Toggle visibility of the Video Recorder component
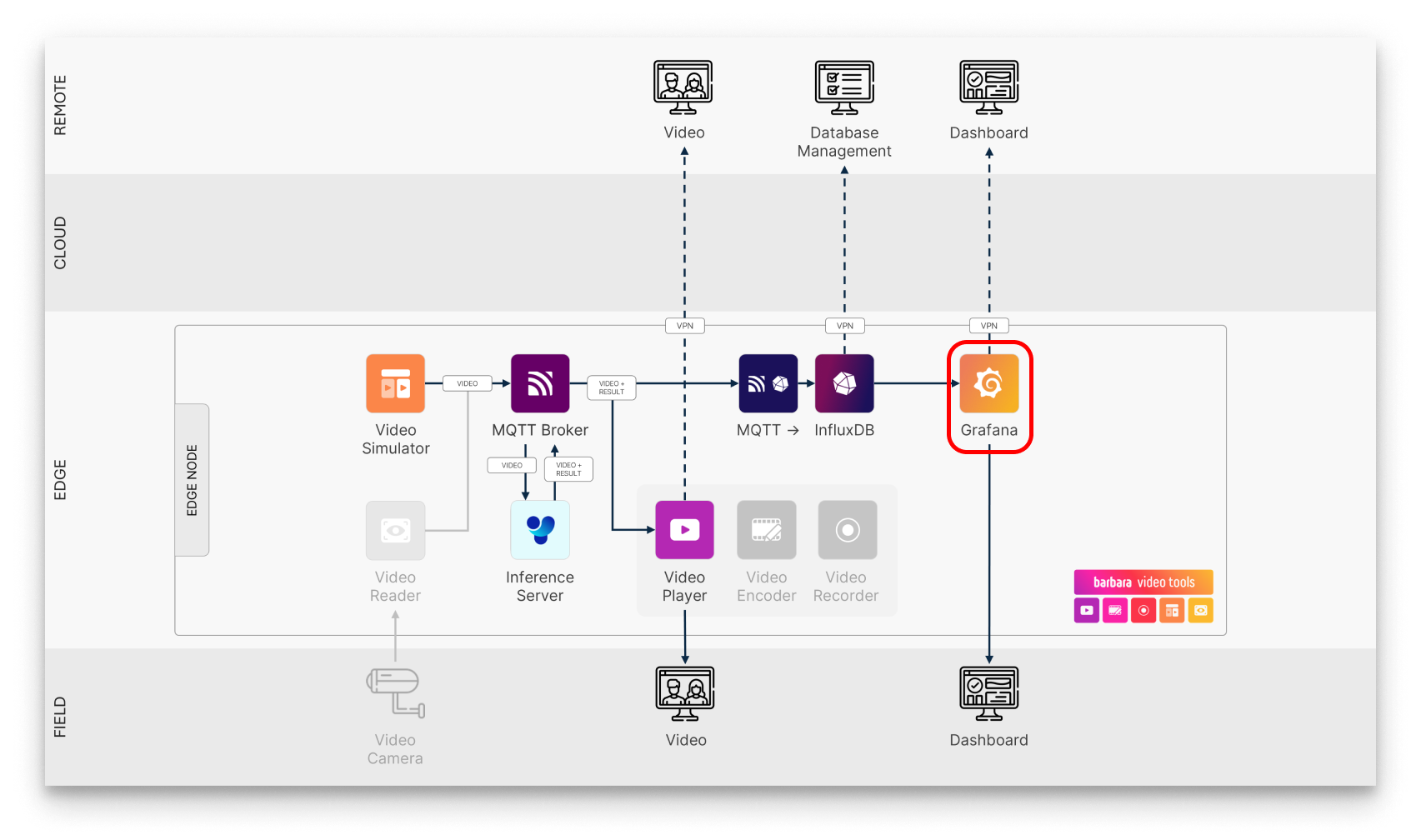The height and width of the screenshot is (840, 1421). tap(846, 530)
